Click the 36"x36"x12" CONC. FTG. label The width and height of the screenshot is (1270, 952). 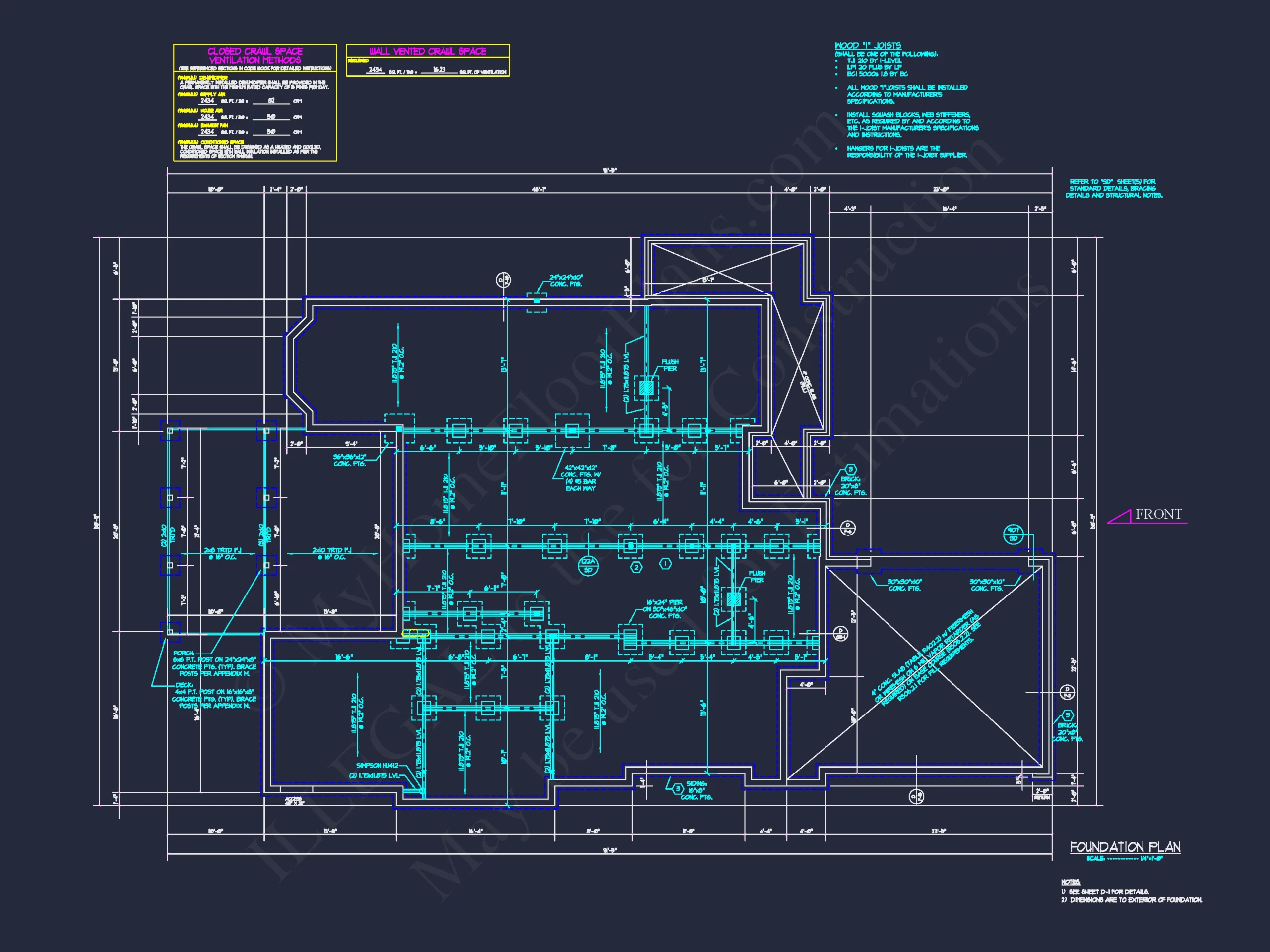(x=350, y=460)
